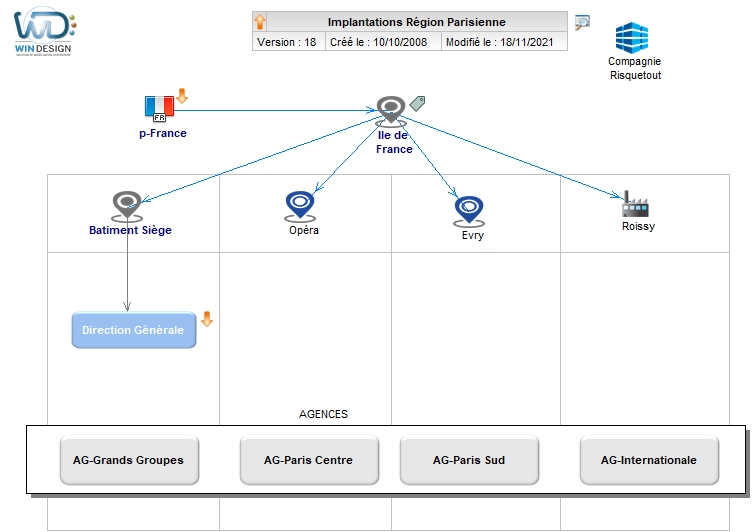752x532 pixels.
Task: Click the green tag next to Ile de France
Action: (x=418, y=102)
